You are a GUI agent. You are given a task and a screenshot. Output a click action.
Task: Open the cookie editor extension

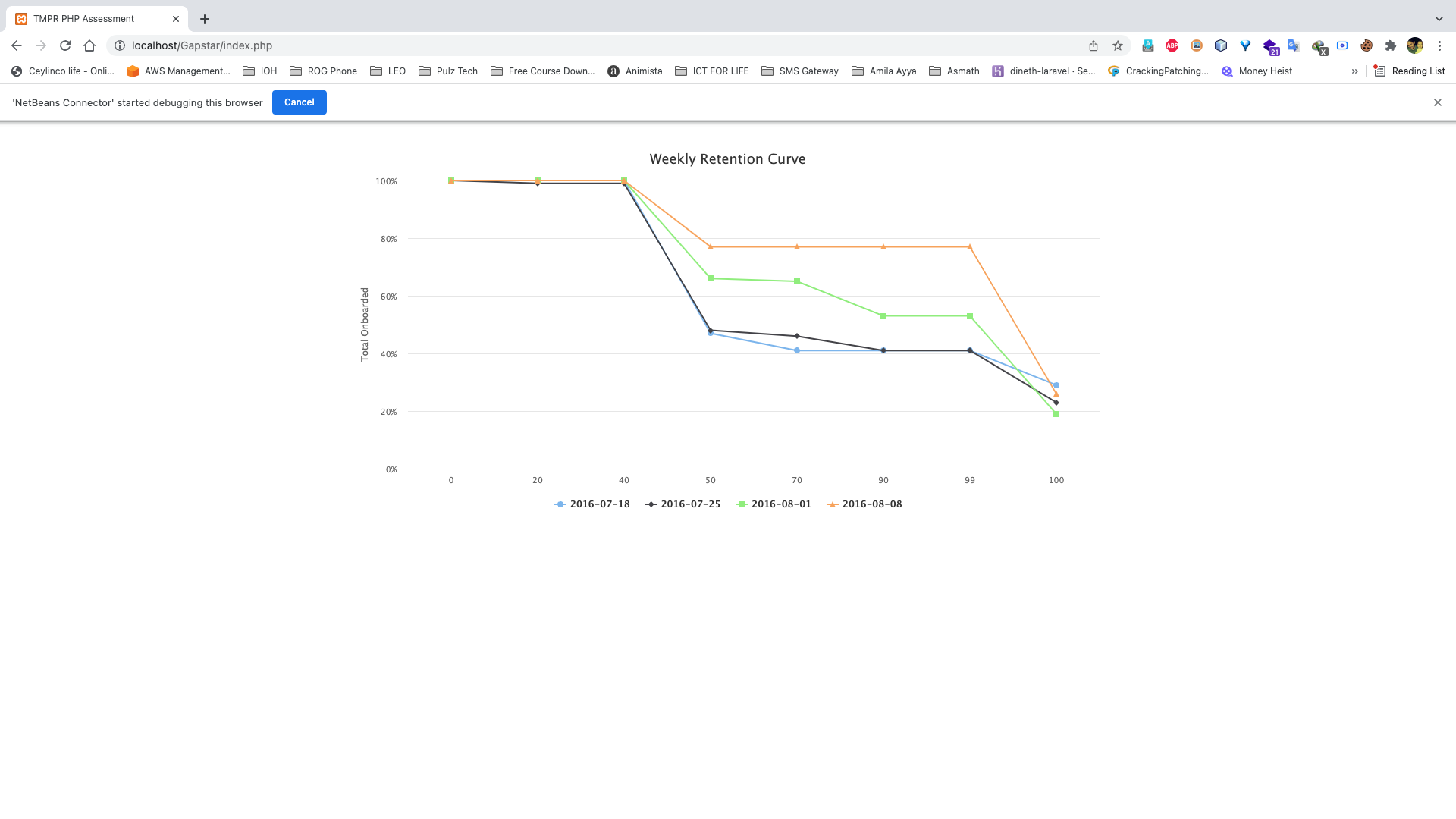(1367, 45)
